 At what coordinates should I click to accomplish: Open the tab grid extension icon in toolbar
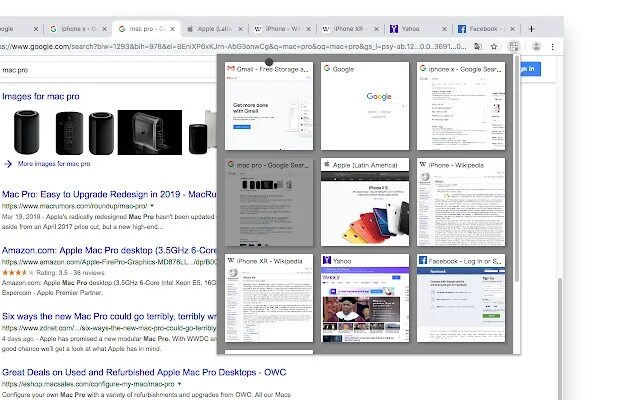coord(513,47)
